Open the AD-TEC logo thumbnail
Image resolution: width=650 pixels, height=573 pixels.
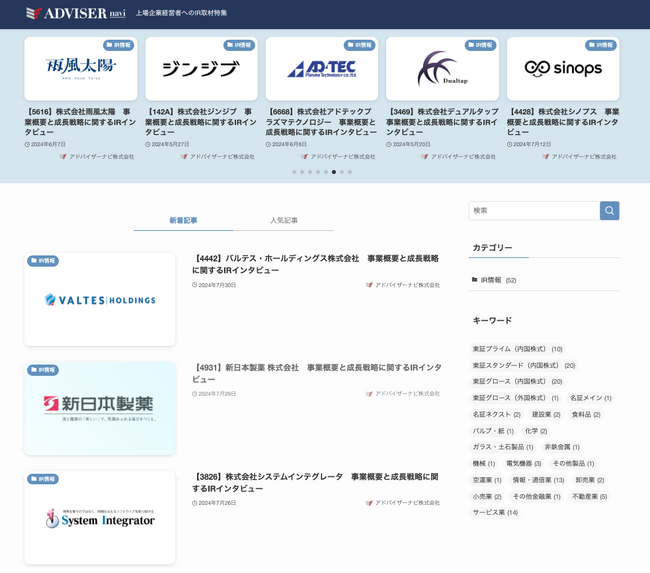tap(322, 68)
